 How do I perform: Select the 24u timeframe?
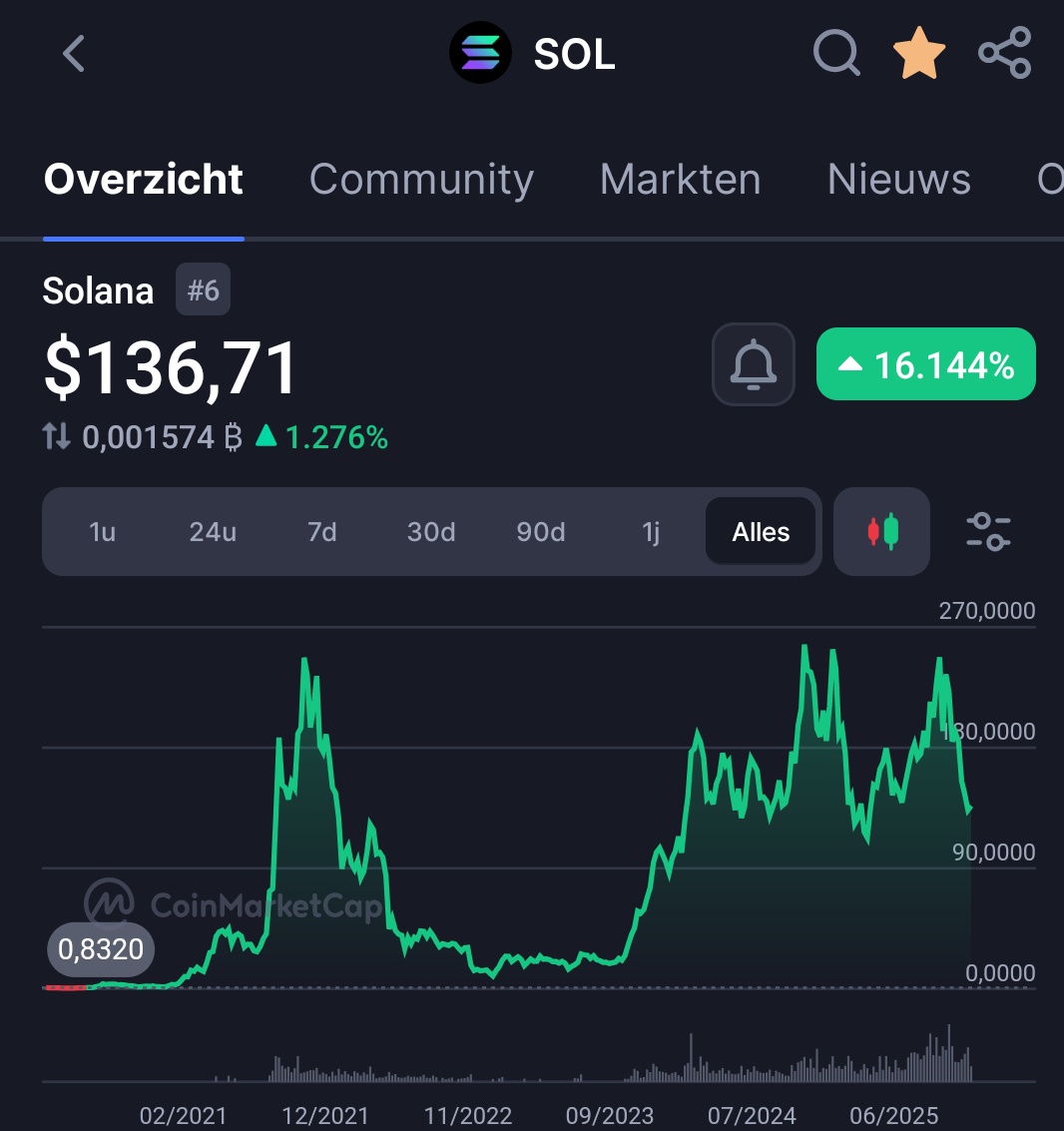pos(213,532)
